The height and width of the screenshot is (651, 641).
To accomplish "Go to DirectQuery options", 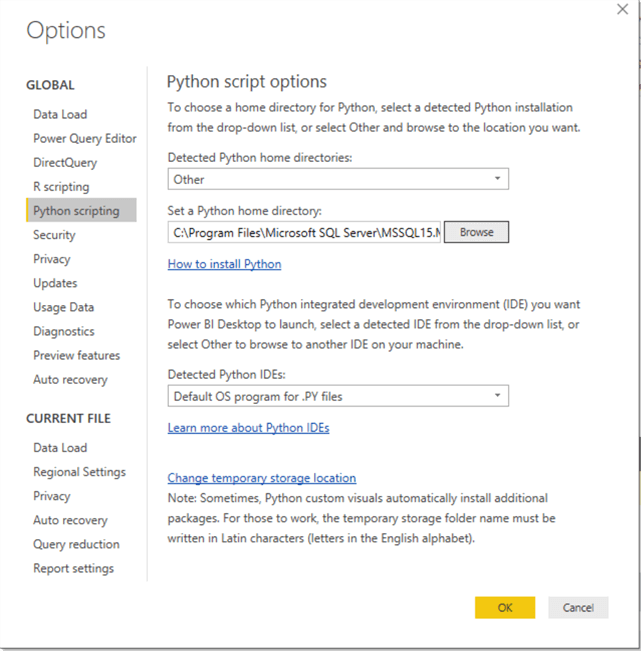I will coord(65,162).
